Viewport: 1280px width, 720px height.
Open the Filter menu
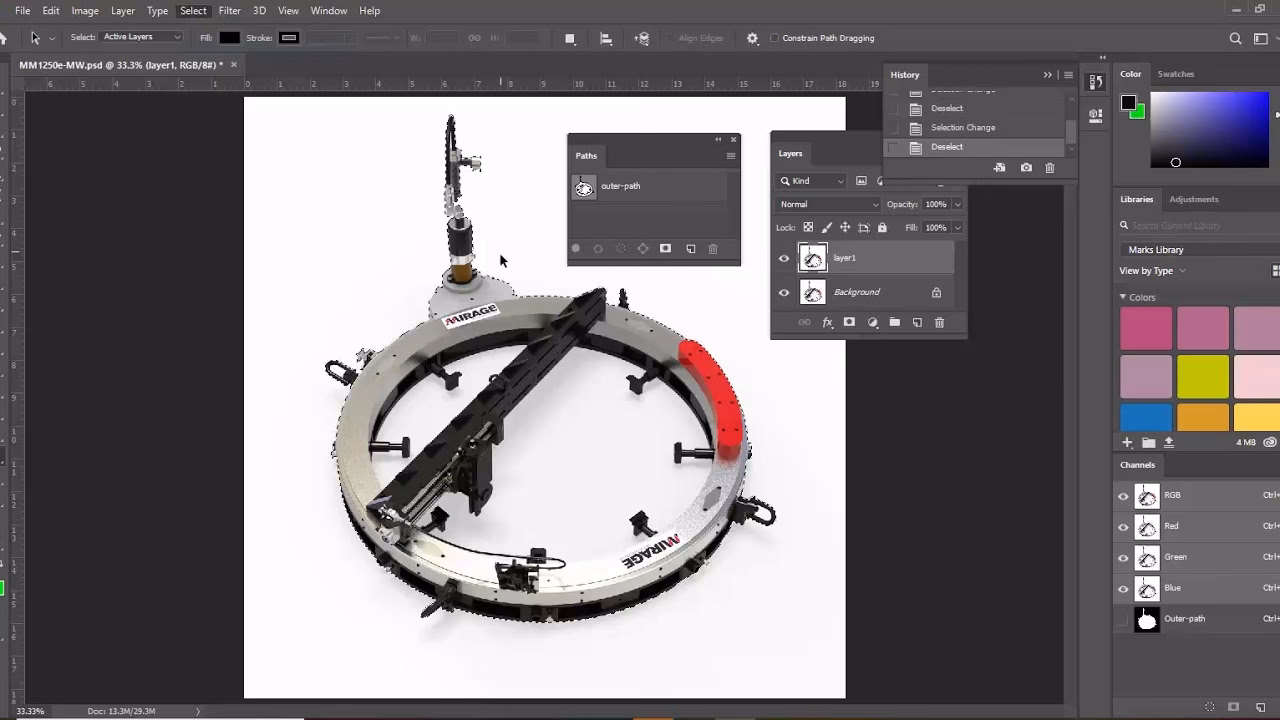[x=229, y=10]
